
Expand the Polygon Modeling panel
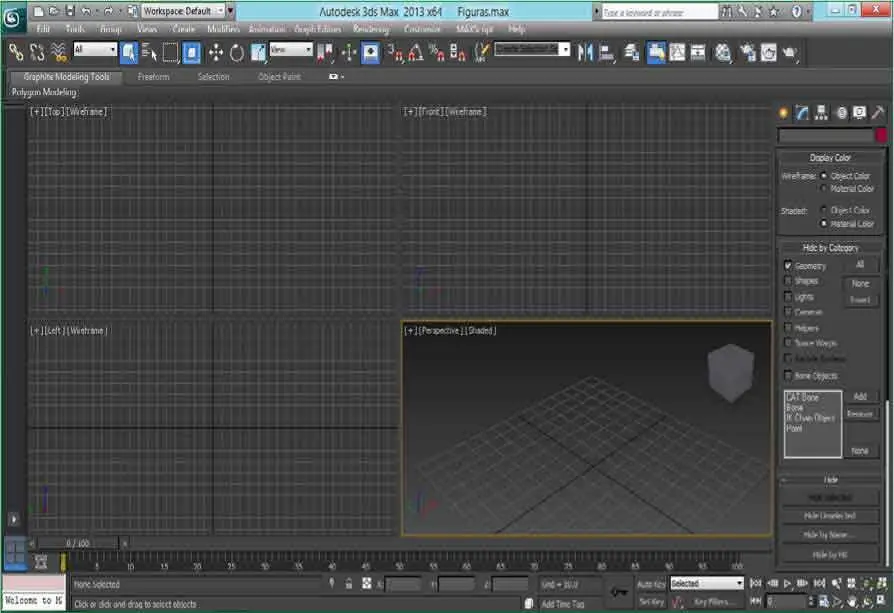pos(44,92)
